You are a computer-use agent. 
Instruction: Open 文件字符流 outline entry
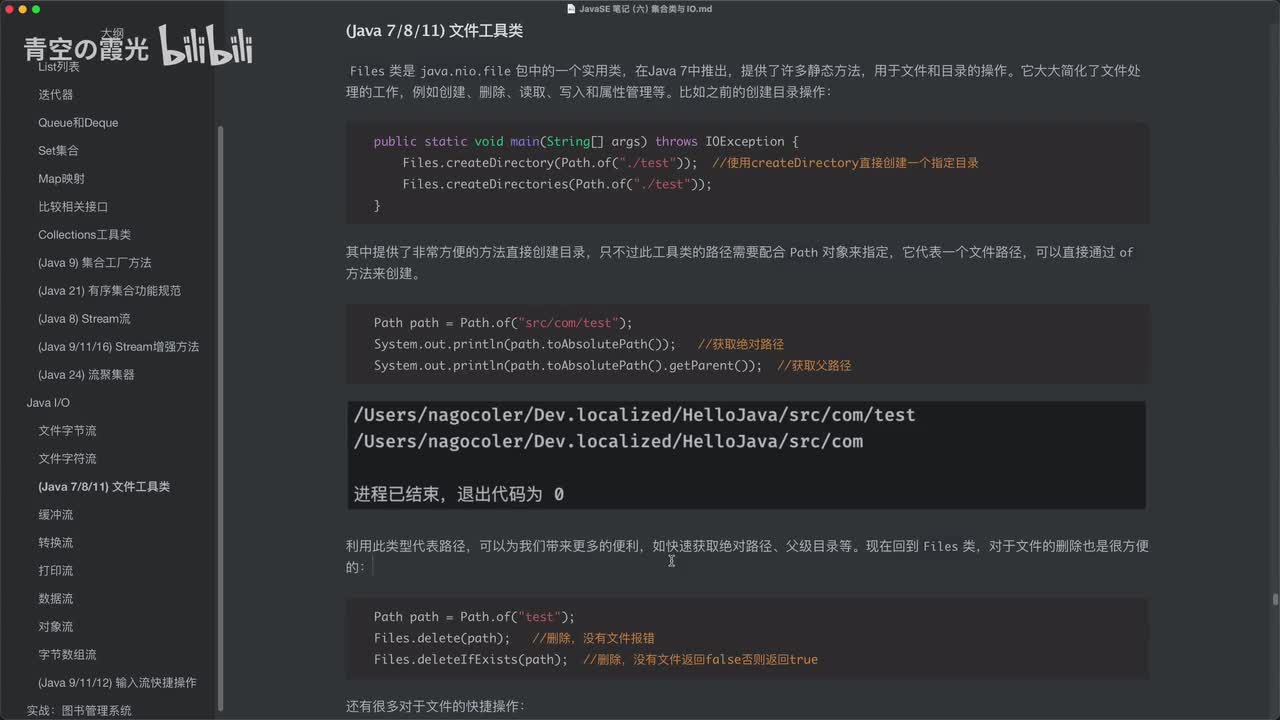click(x=67, y=458)
